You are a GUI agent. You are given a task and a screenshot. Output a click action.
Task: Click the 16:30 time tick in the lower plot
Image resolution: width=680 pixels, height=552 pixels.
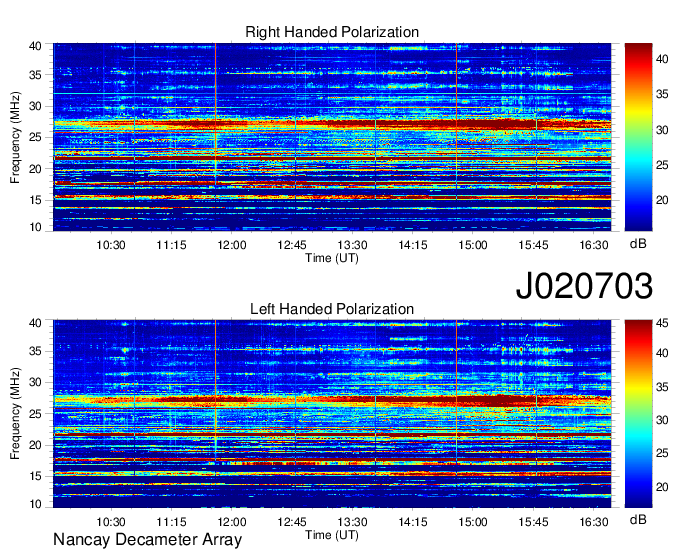click(x=594, y=522)
